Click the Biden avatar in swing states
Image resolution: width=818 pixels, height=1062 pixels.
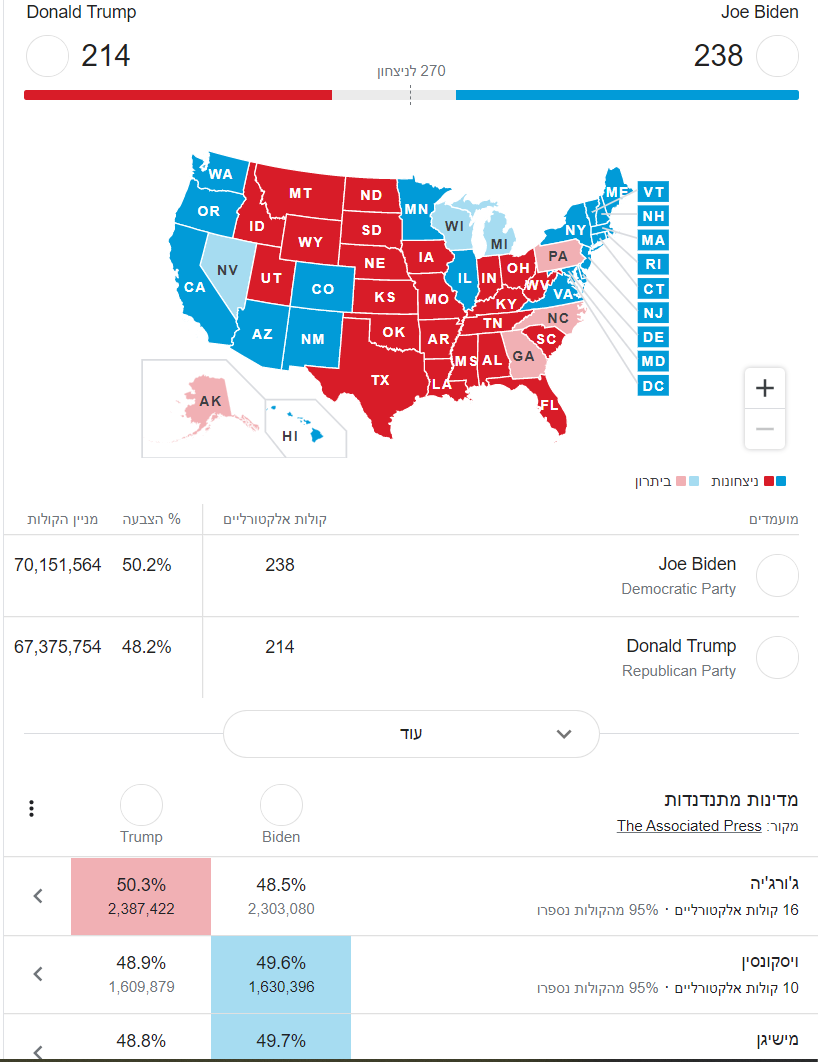point(281,805)
